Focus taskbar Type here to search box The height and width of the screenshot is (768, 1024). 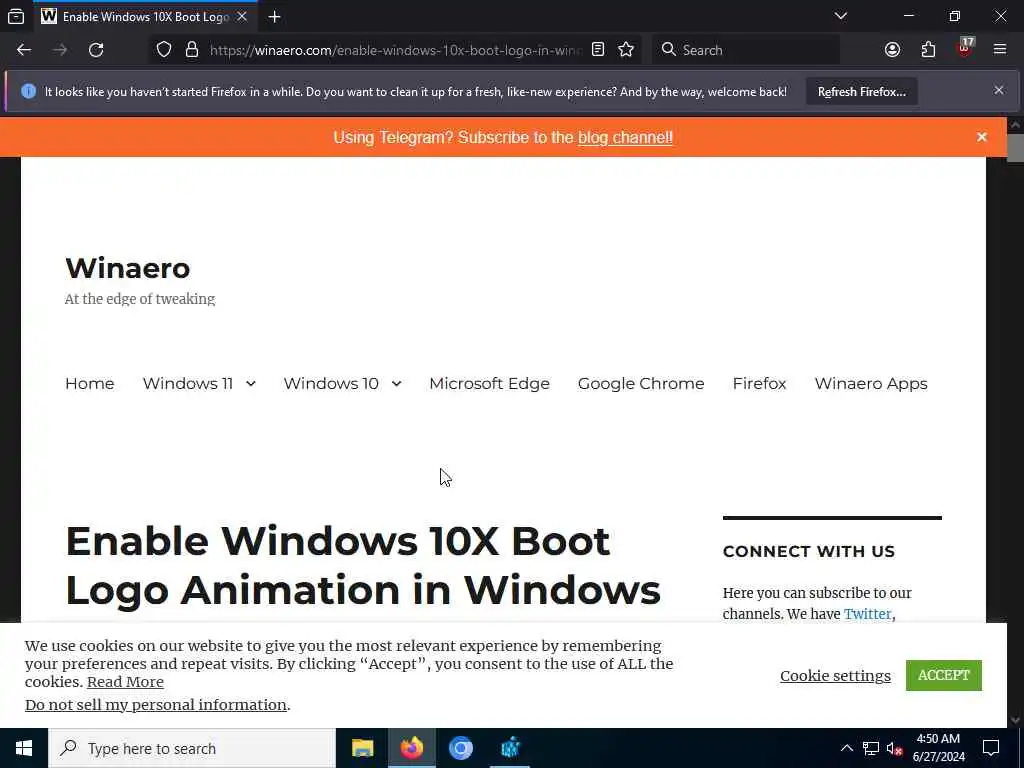[191, 748]
